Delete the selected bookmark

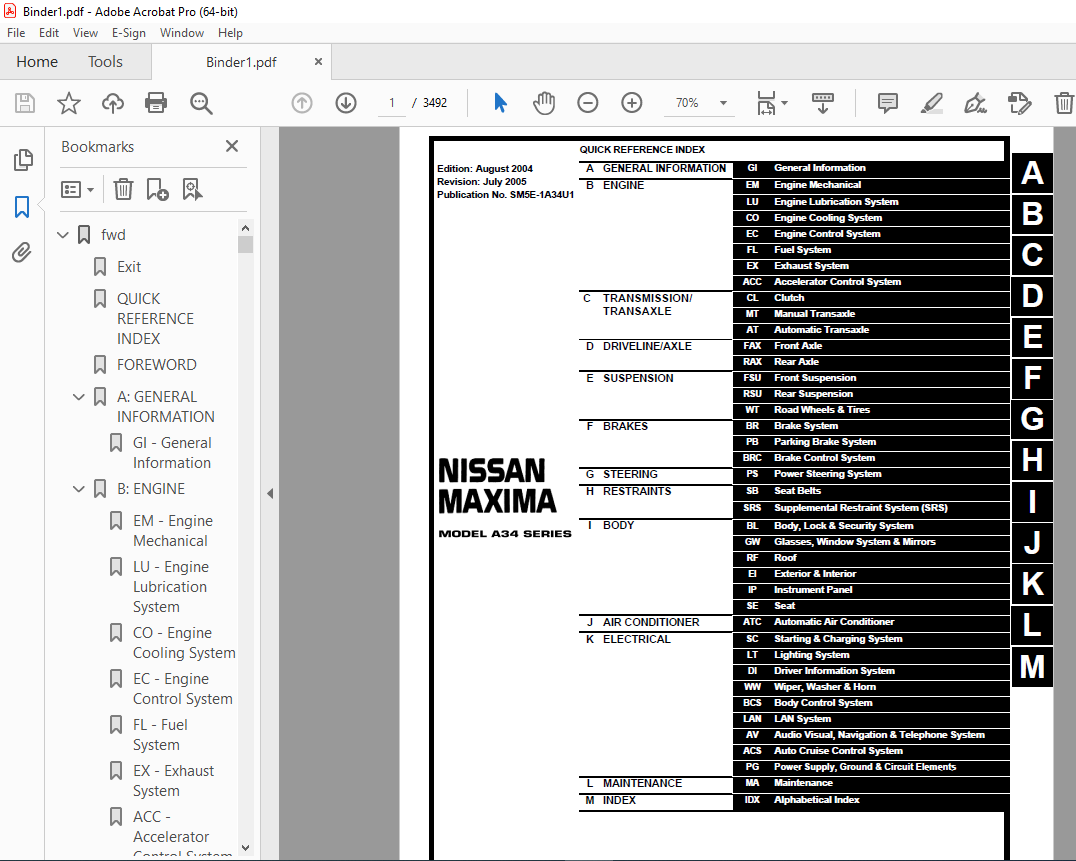point(124,189)
